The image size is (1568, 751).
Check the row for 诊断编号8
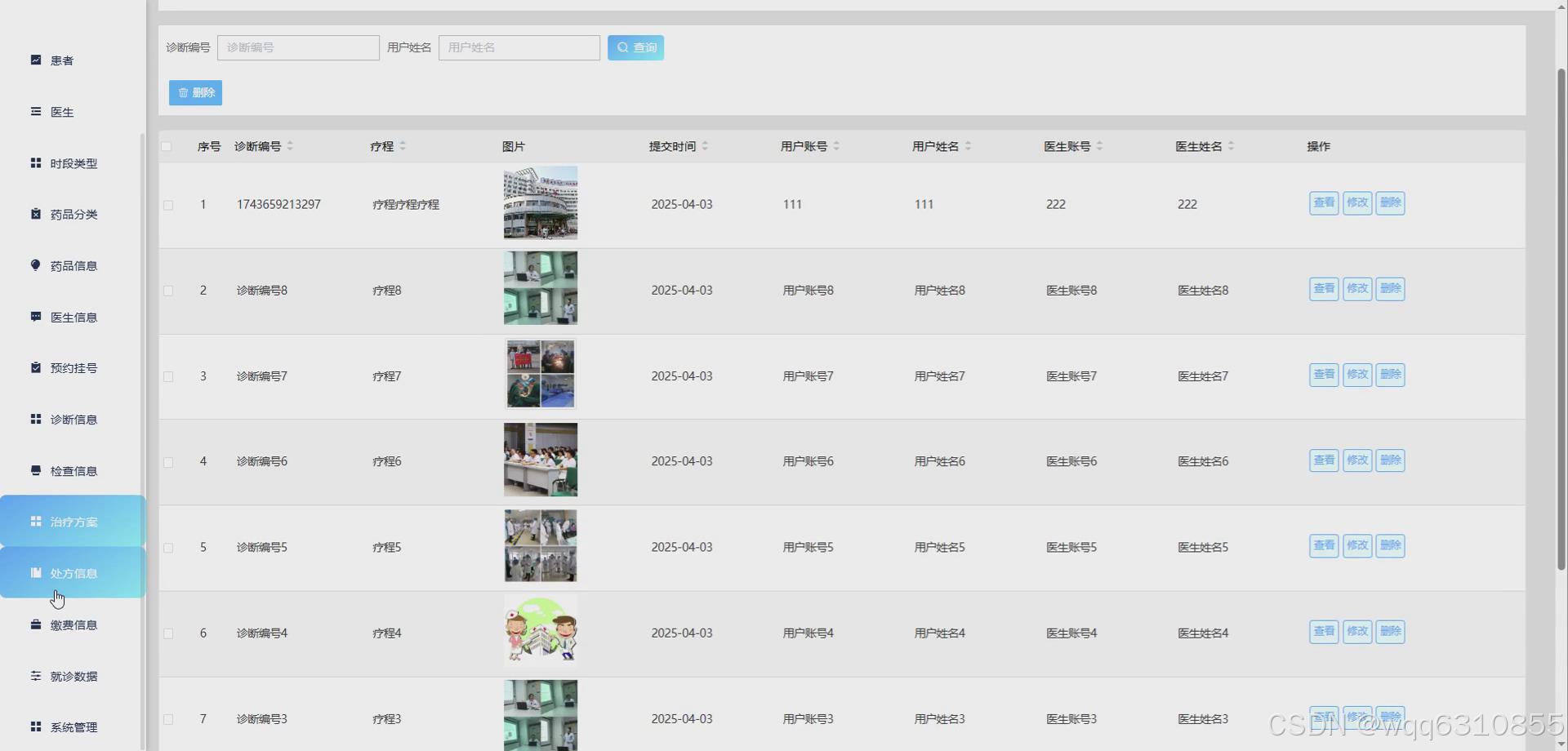pos(168,291)
